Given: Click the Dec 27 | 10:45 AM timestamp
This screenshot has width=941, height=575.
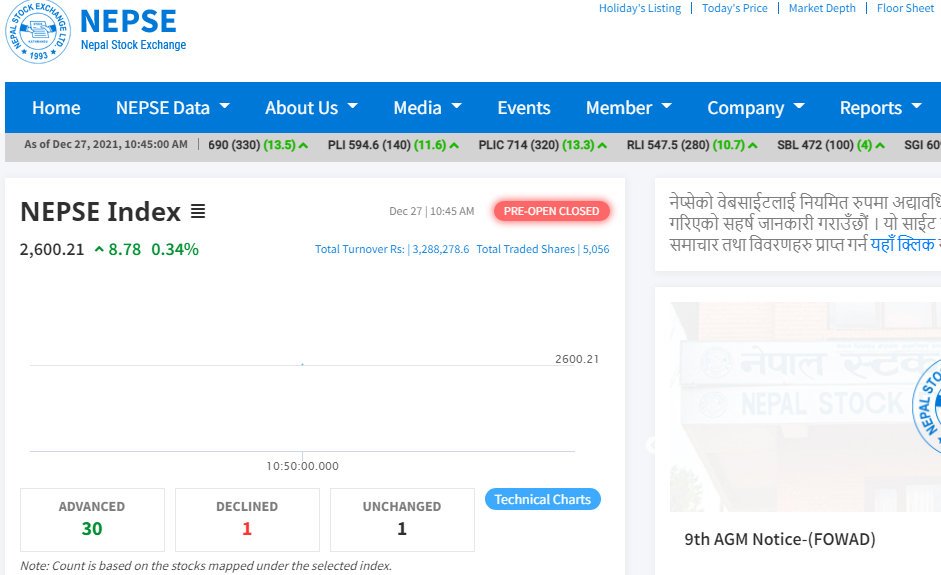Looking at the screenshot, I should tap(431, 211).
